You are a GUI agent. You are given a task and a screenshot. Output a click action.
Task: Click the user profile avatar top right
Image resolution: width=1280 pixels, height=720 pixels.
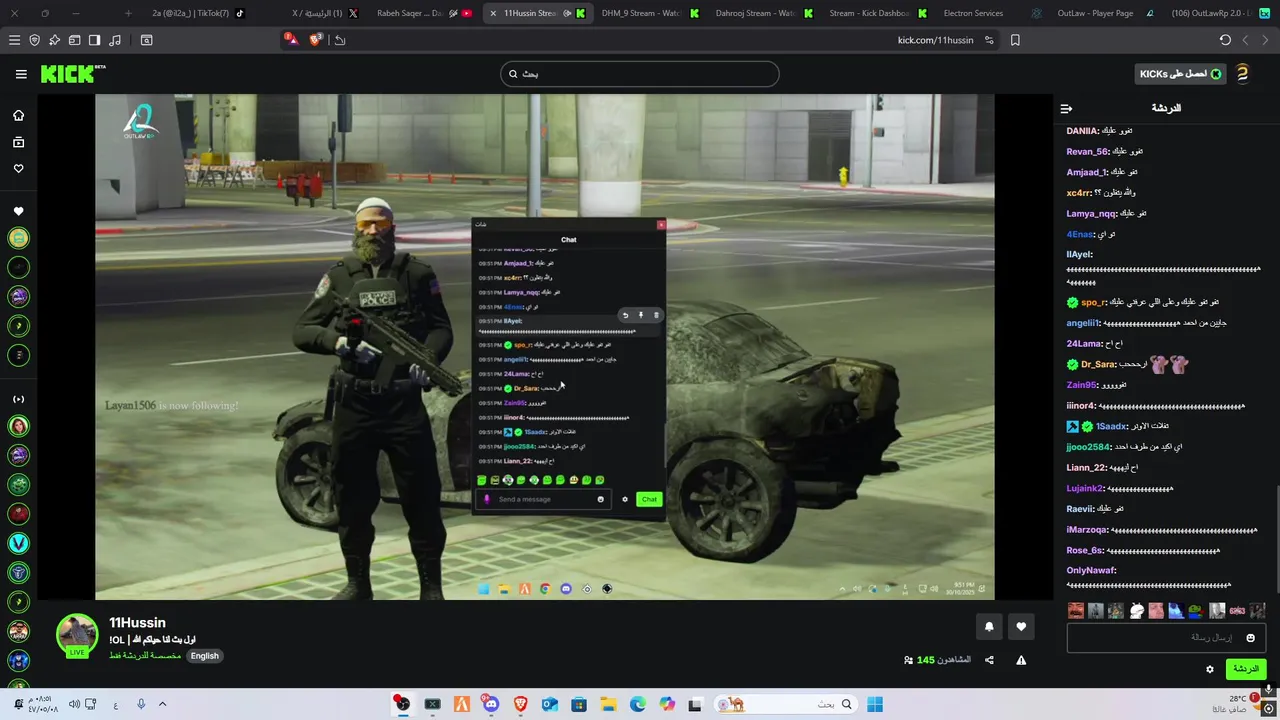[x=1242, y=74]
